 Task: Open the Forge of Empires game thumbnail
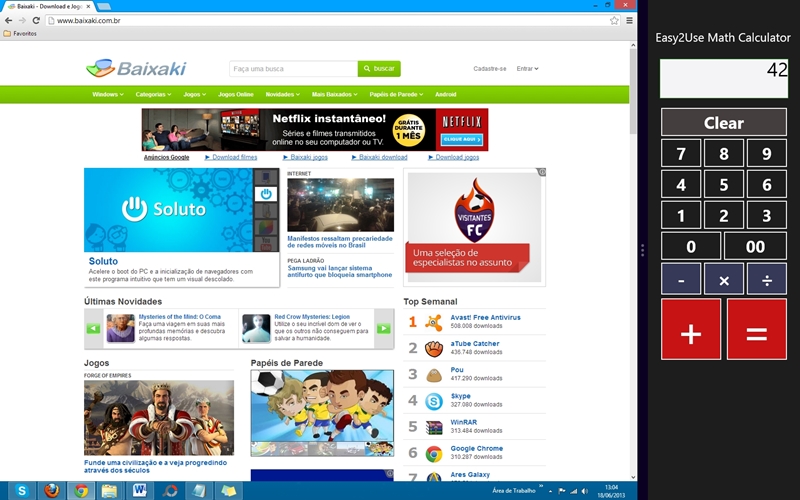(x=159, y=417)
